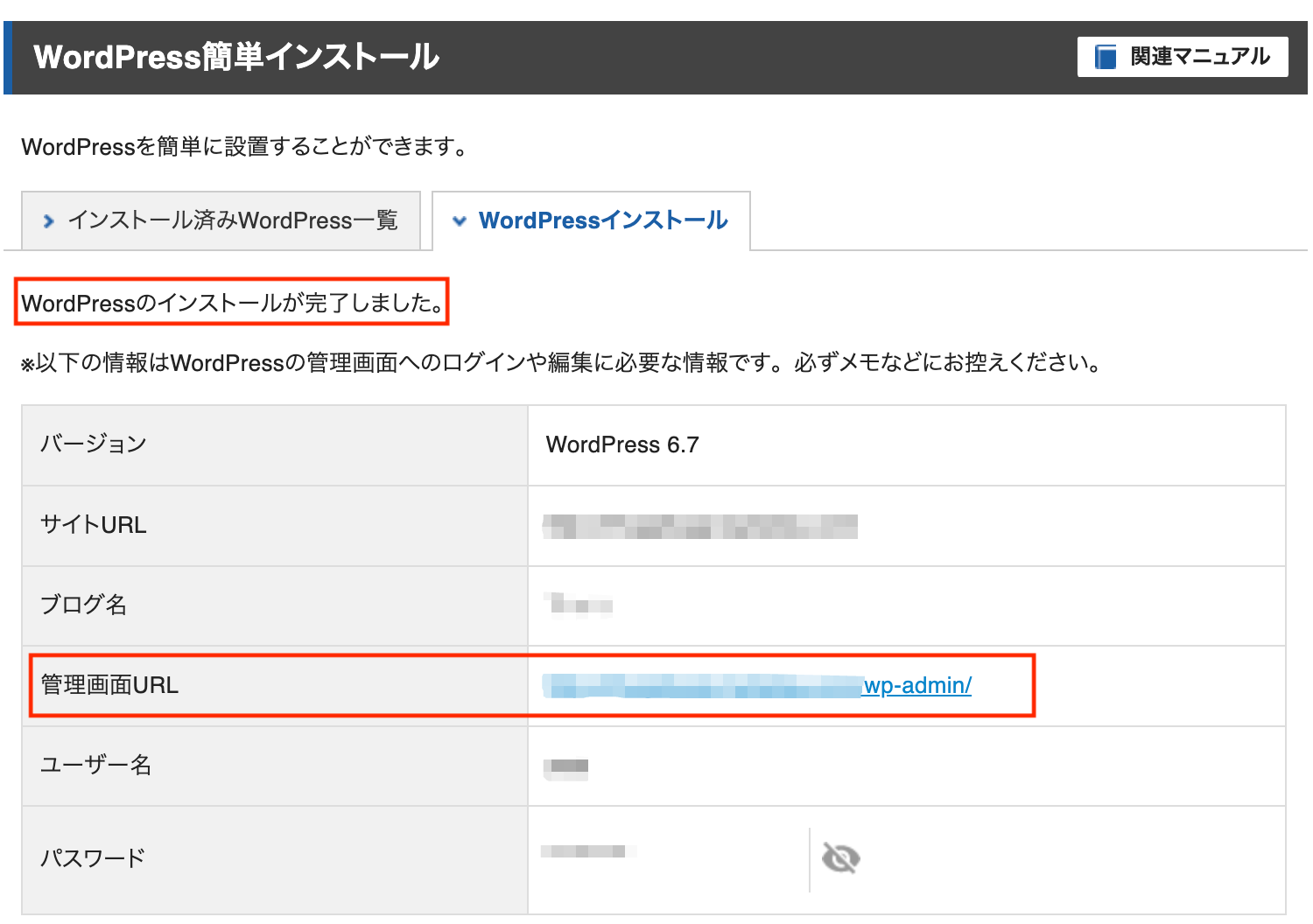
Task: Click the ブログ名 row label
Action: point(84,605)
